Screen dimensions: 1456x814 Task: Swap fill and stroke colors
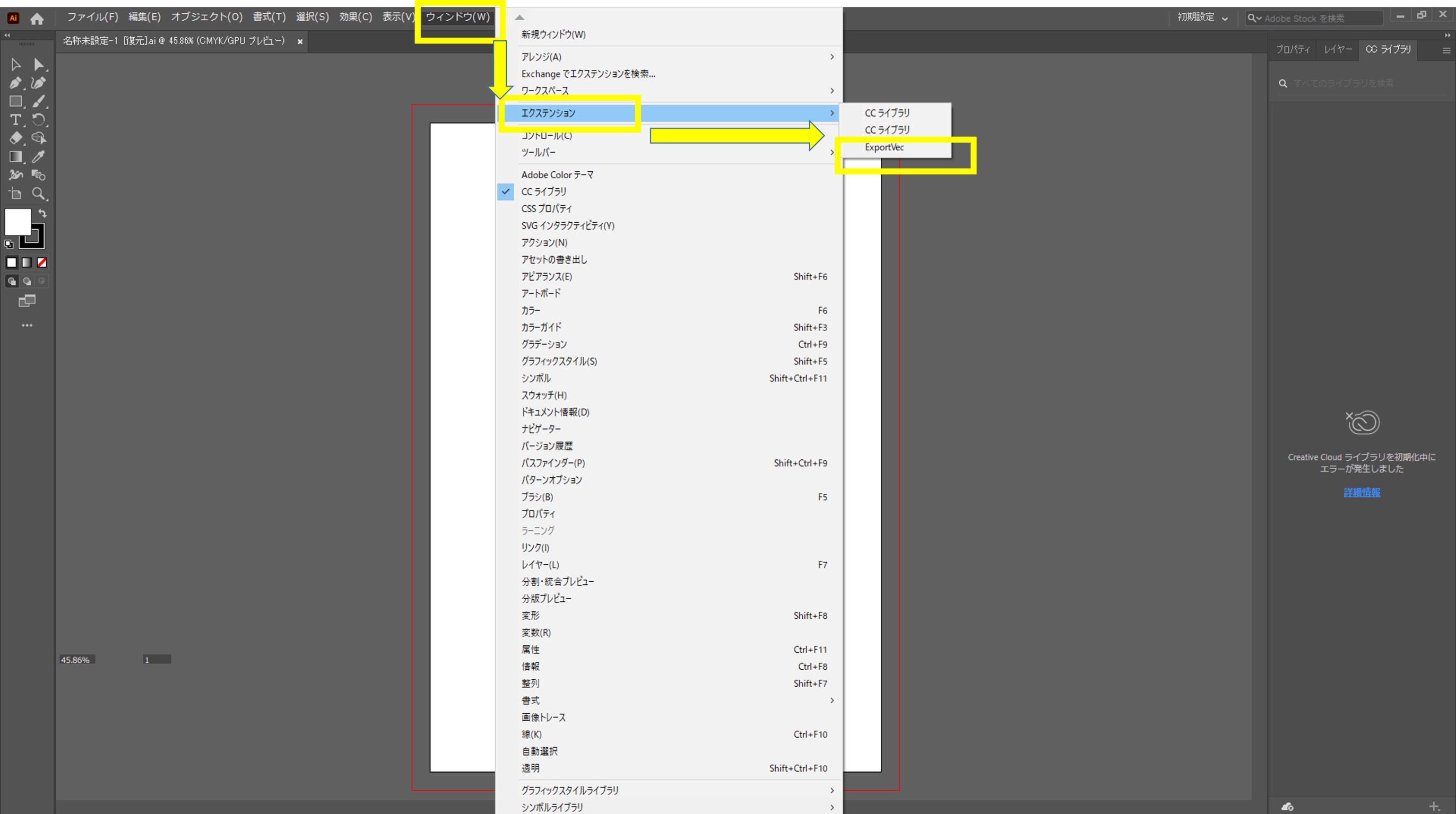(42, 214)
